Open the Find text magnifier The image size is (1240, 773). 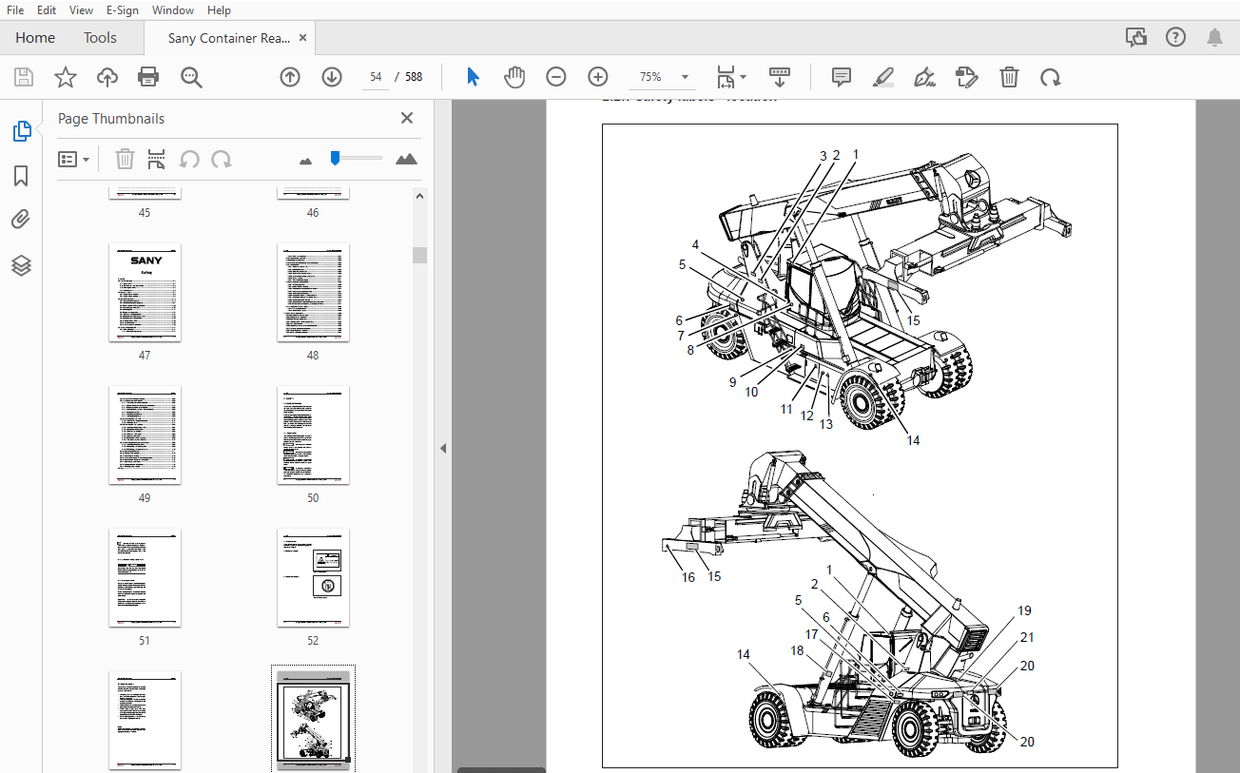pyautogui.click(x=191, y=77)
